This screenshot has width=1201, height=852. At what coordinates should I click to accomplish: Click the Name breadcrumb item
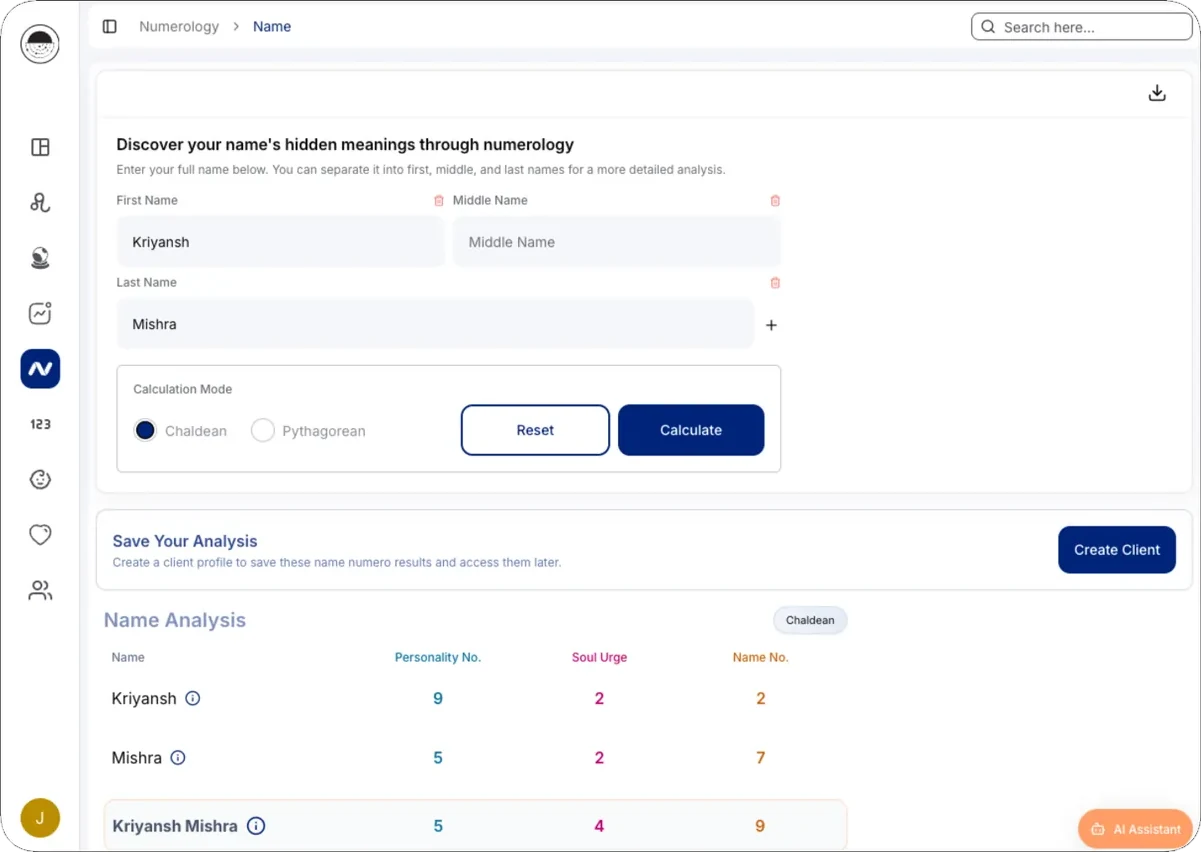[x=272, y=27]
